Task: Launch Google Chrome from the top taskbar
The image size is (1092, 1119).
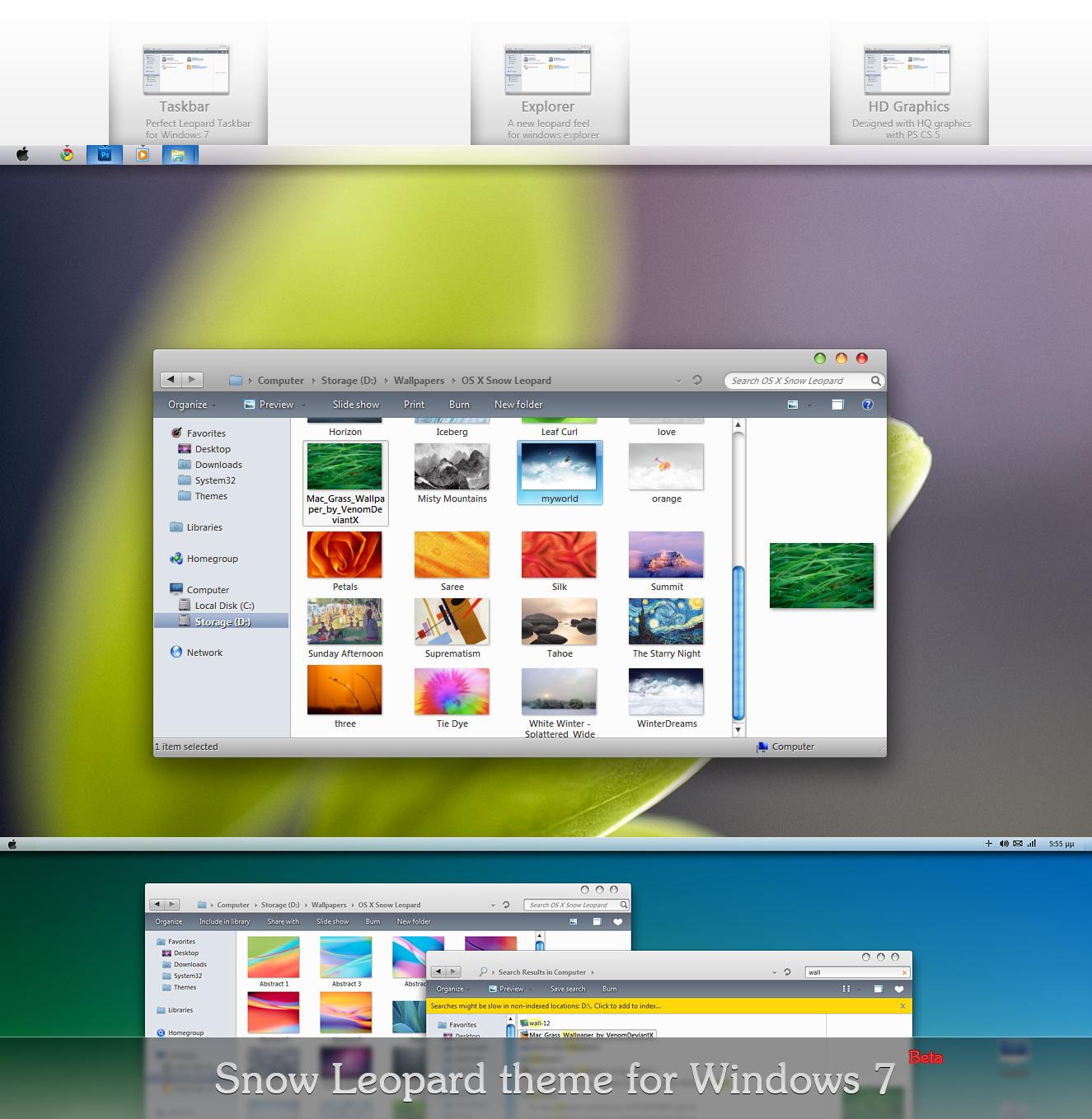Action: point(67,154)
